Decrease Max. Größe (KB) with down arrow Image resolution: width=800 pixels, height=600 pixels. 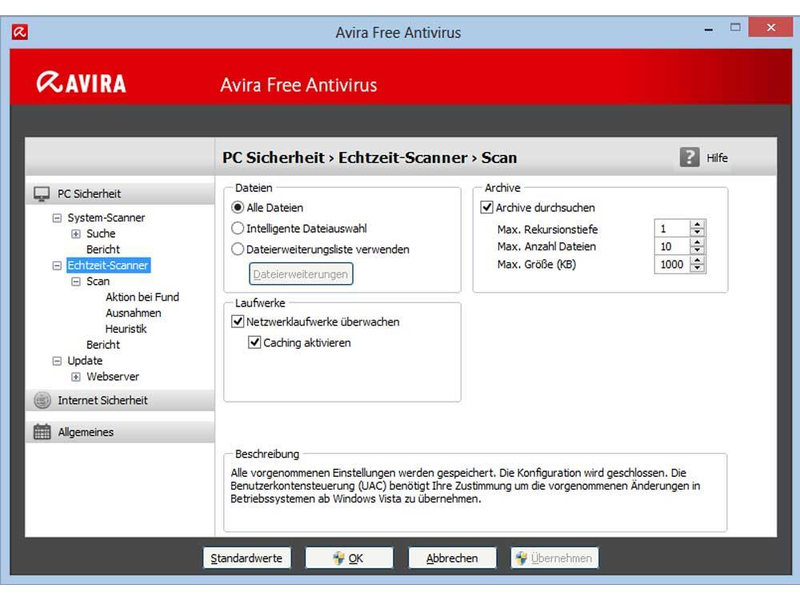[697, 268]
